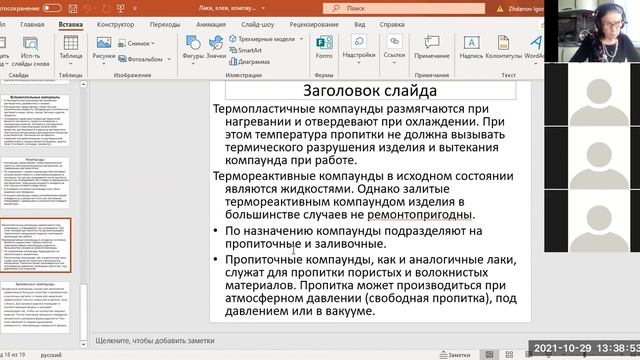Viewport: 640px width, 360px height.
Task: Click the presenter's webcam video tile
Action: (592, 31)
